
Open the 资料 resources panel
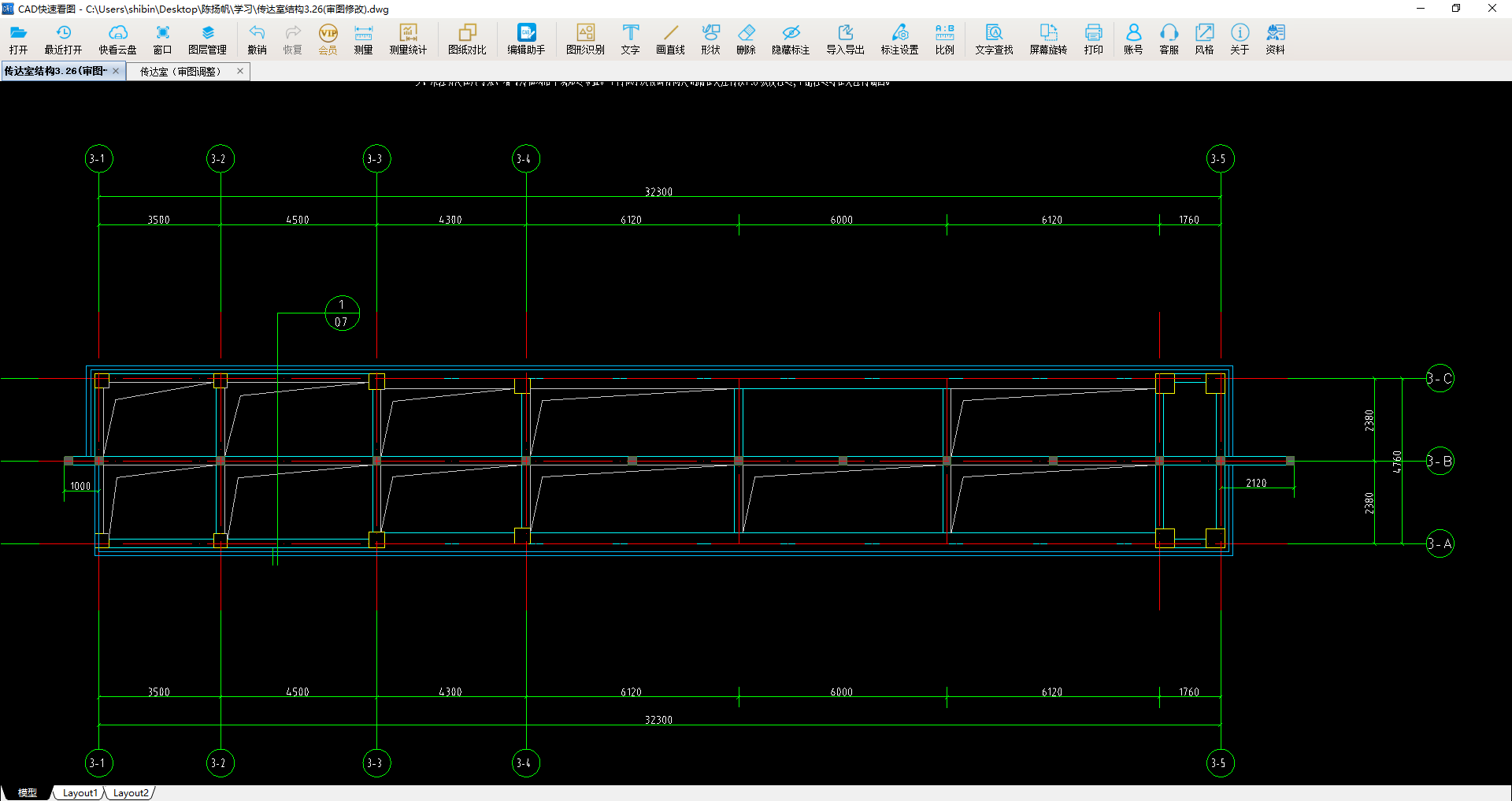1275,39
